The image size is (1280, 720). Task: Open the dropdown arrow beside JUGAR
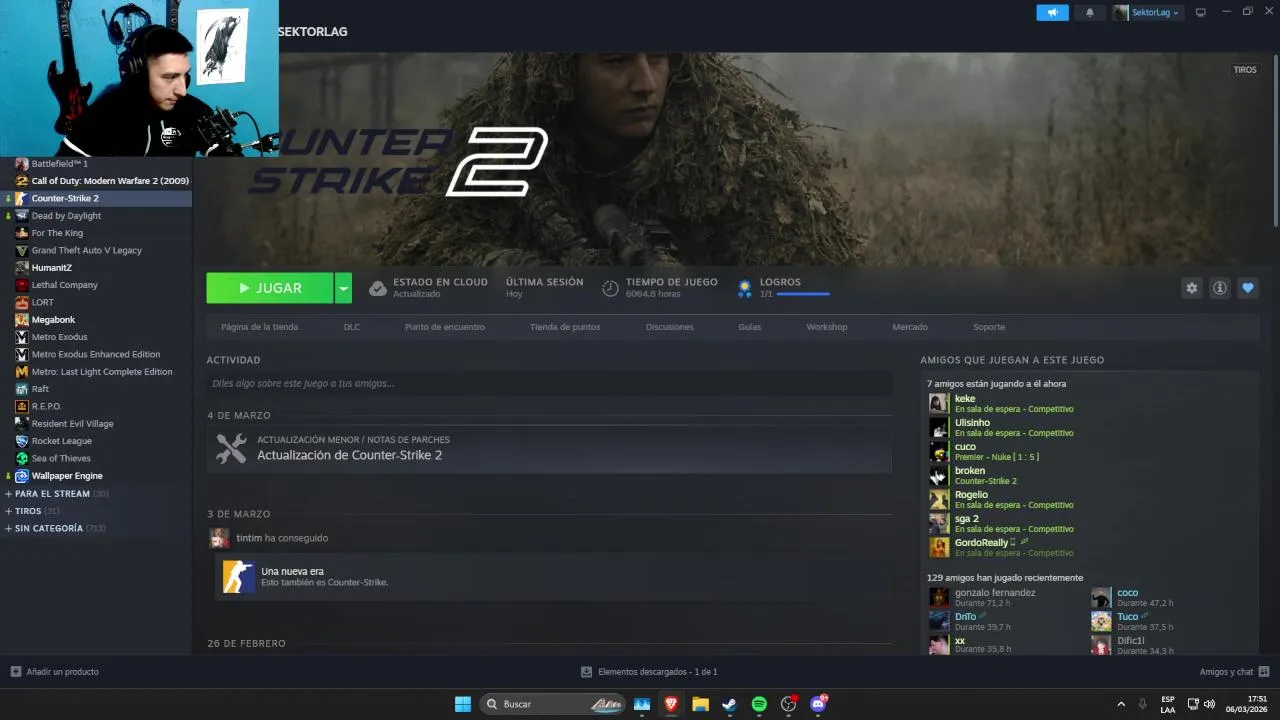point(343,288)
